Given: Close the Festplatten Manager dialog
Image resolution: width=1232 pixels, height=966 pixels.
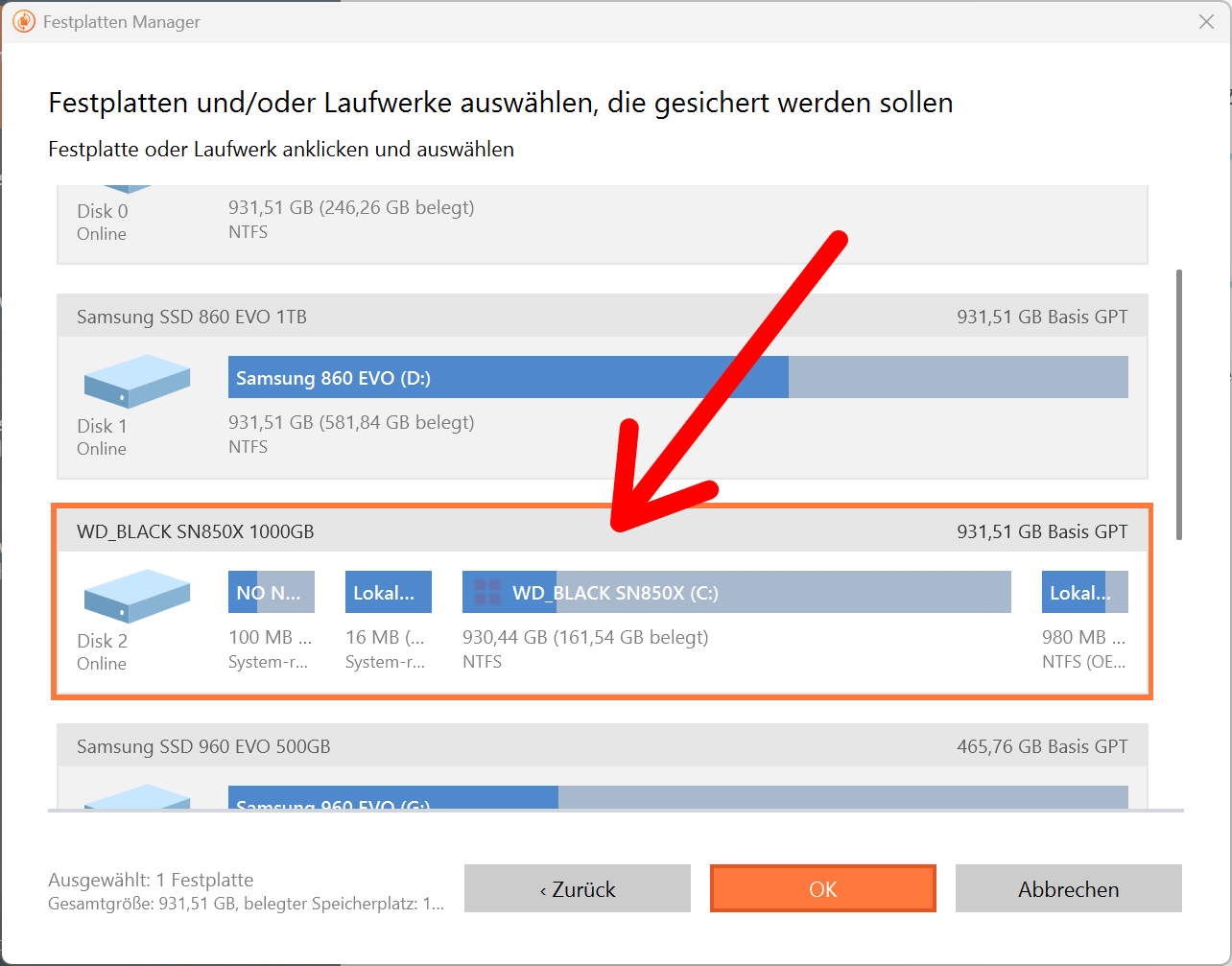Looking at the screenshot, I should tap(1206, 22).
